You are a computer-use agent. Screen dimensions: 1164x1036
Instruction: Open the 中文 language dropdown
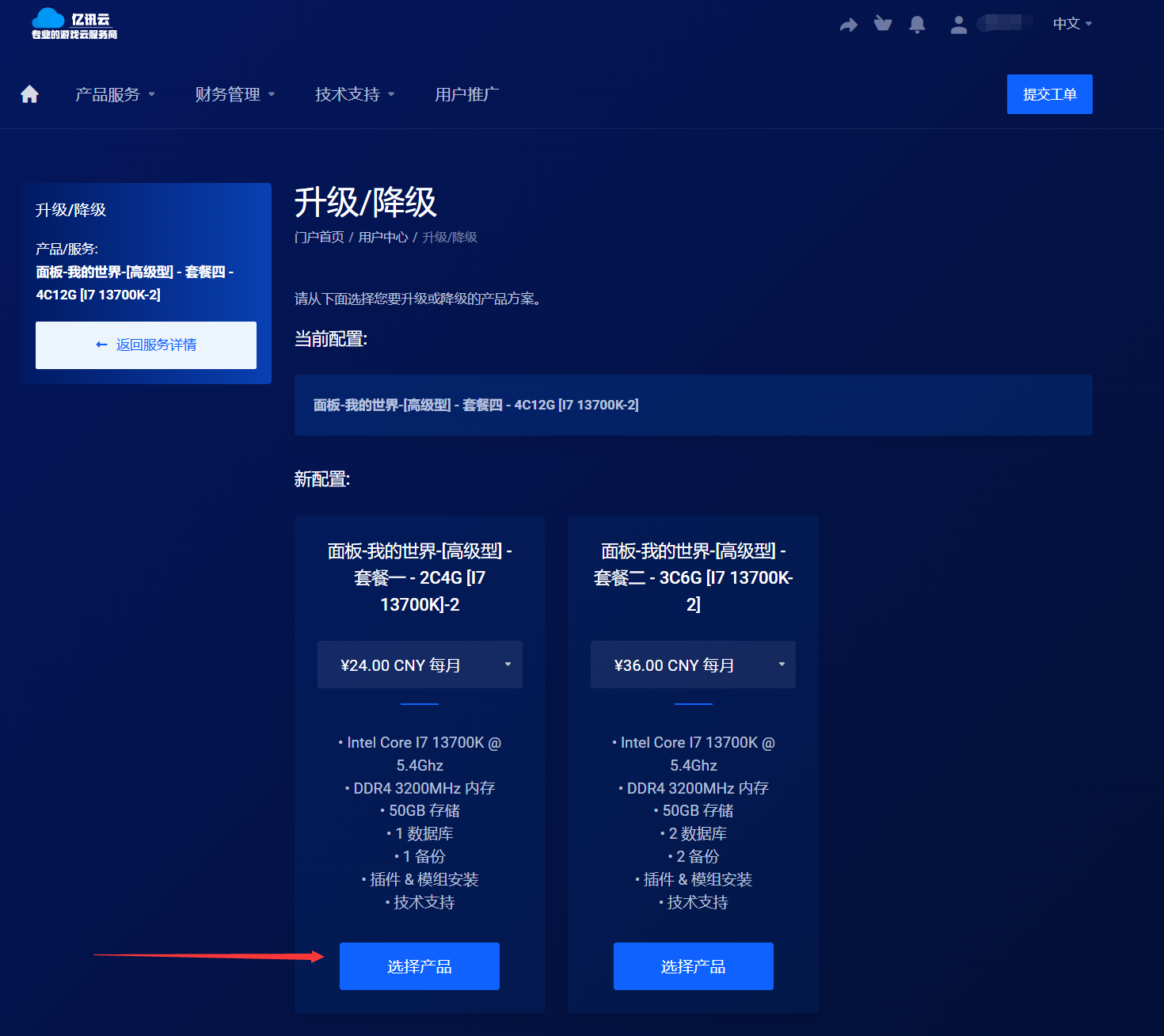1072,24
